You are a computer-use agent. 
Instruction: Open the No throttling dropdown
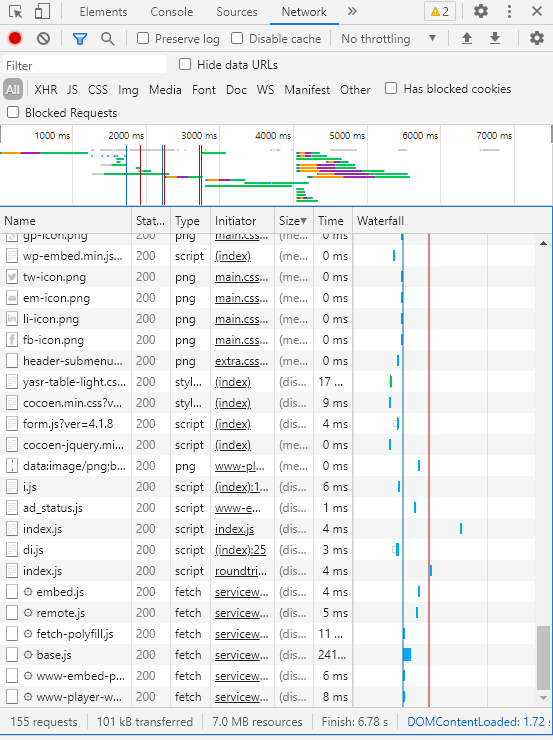coord(388,39)
